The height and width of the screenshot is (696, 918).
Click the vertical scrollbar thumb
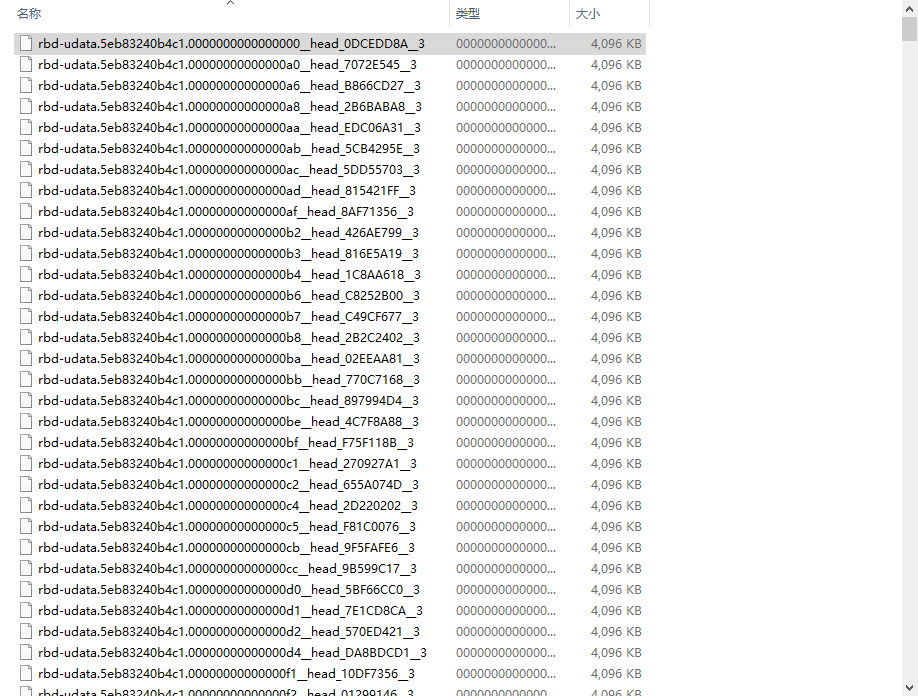909,29
